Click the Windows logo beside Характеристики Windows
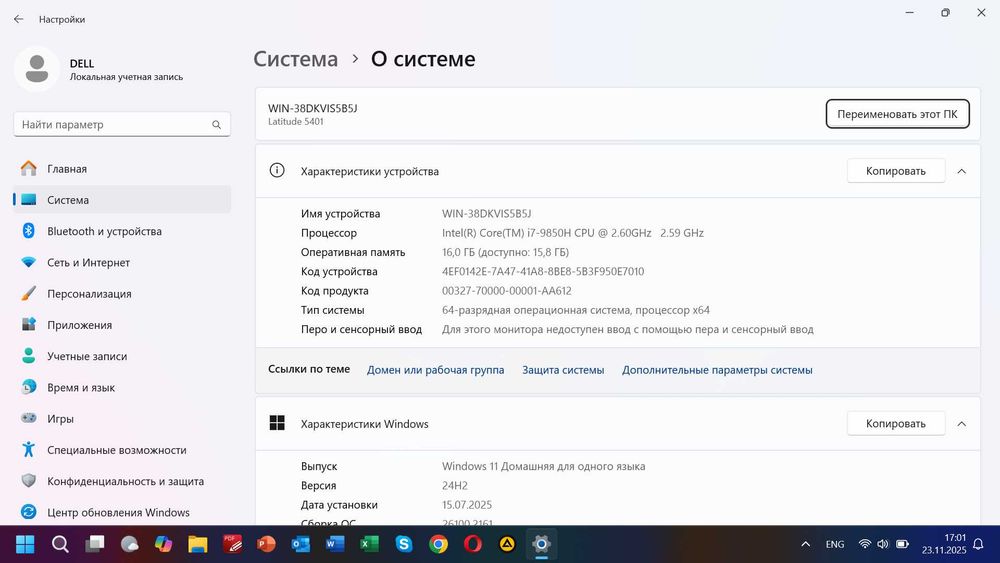This screenshot has width=1000, height=563. tap(277, 423)
